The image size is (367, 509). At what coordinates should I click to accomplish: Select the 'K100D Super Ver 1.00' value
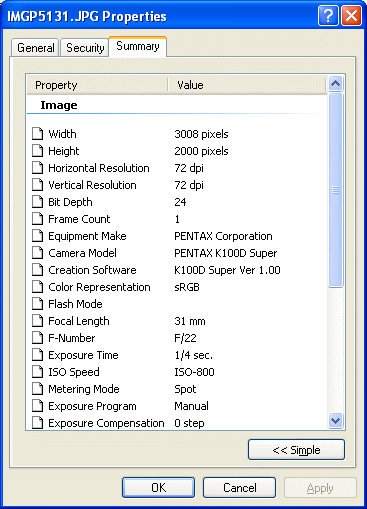[227, 270]
